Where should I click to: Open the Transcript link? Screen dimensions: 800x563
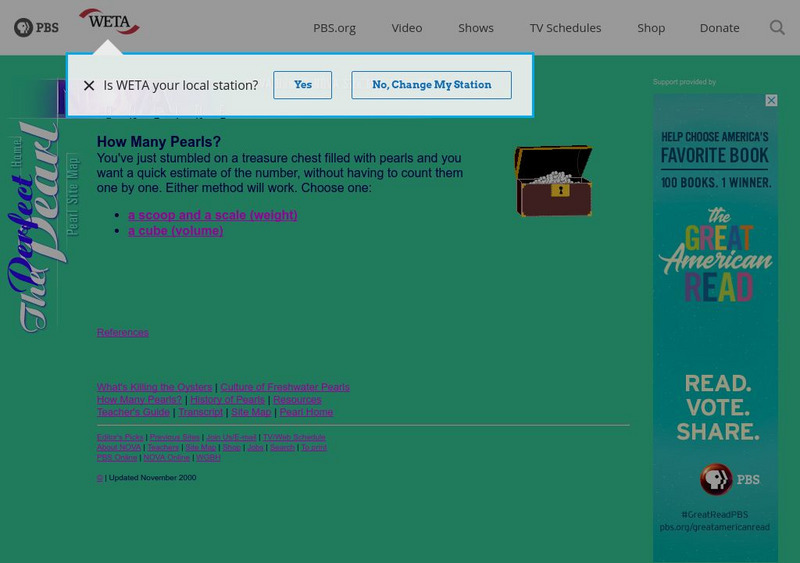(x=201, y=412)
